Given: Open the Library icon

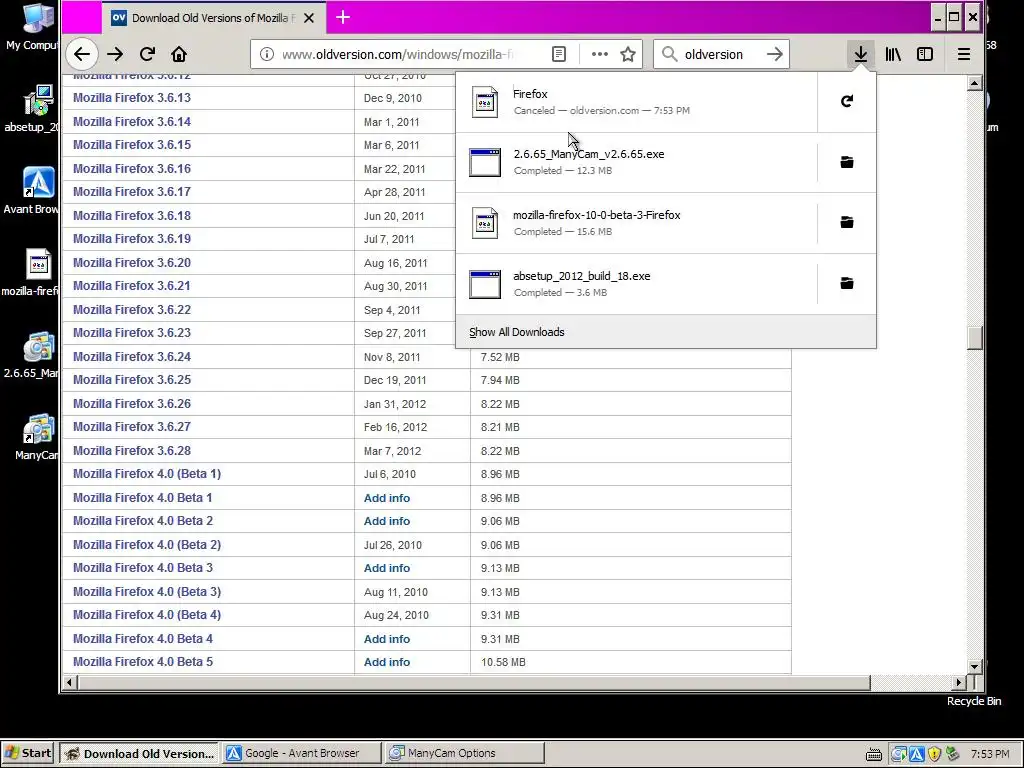Looking at the screenshot, I should tap(893, 54).
